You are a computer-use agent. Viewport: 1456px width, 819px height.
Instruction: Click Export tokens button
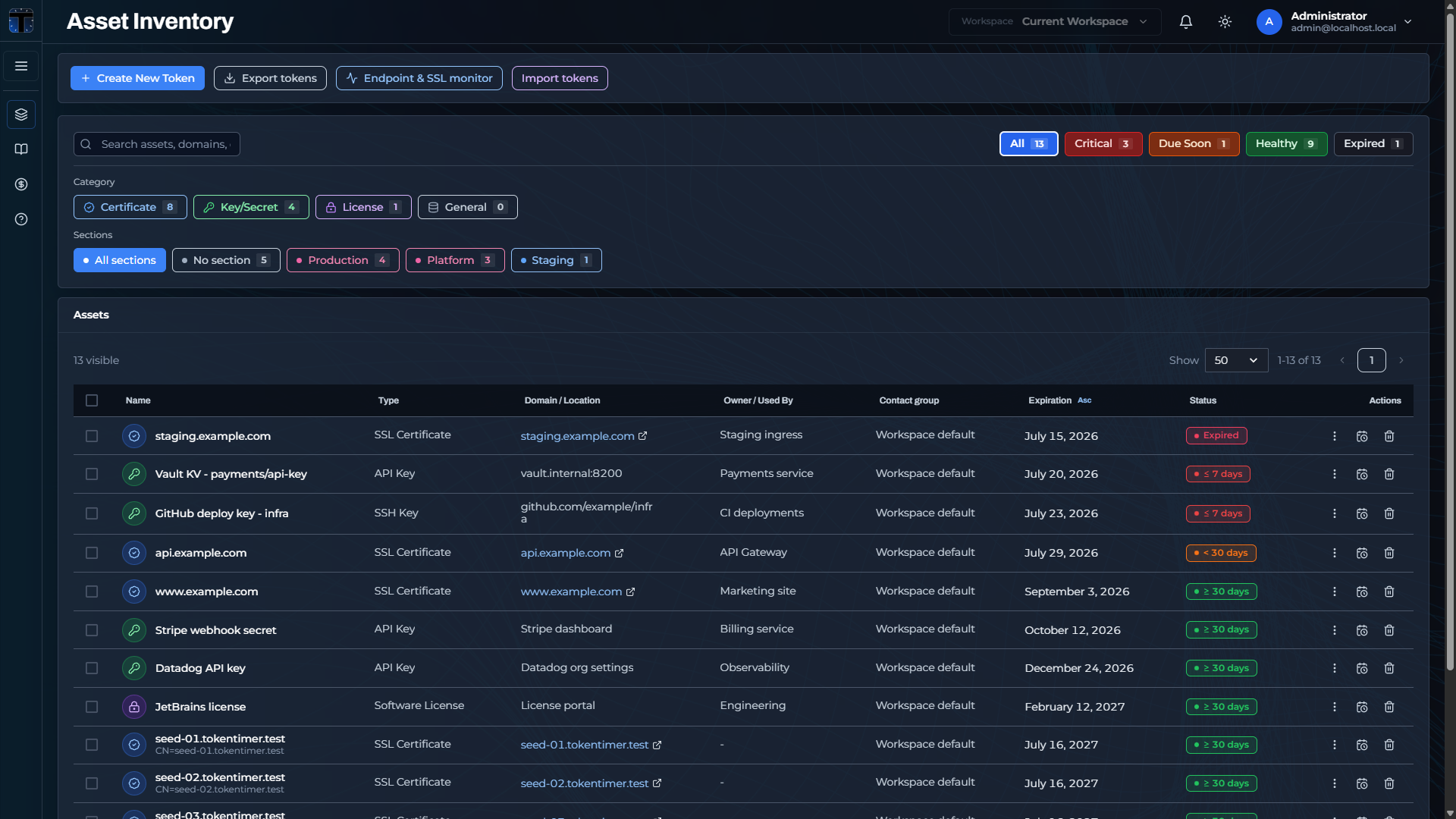[270, 78]
